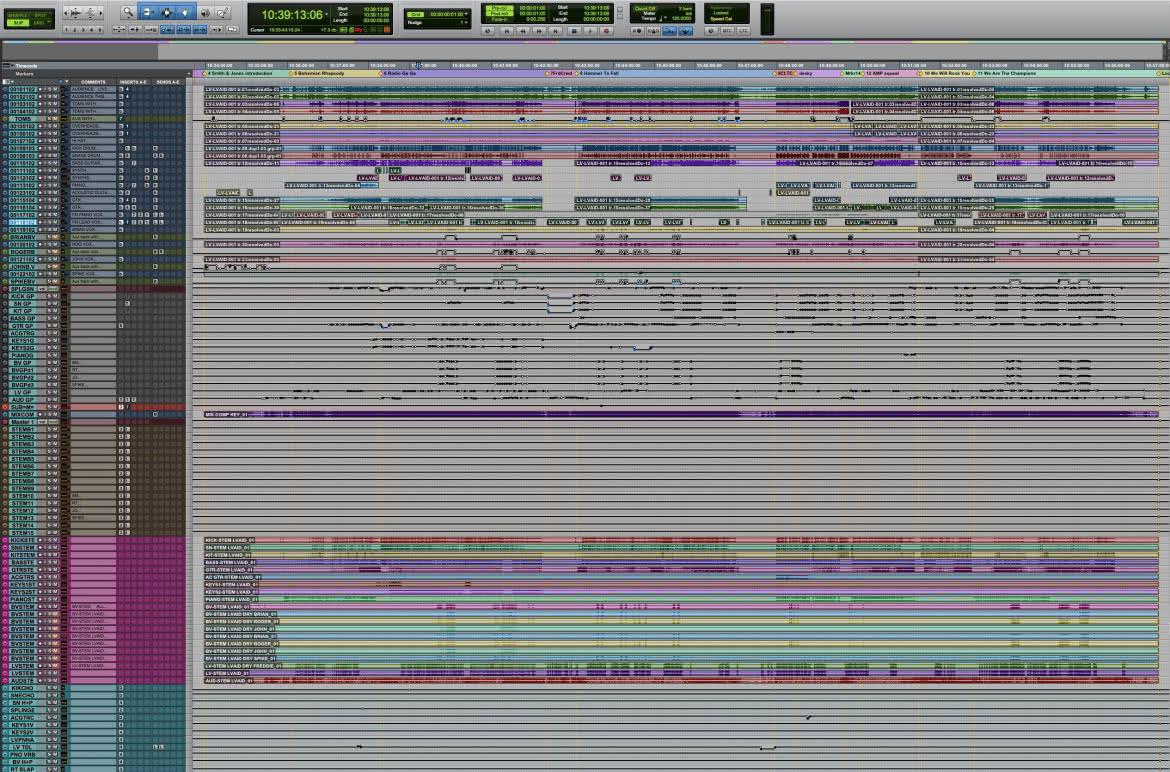Screen dimensions: 1170x772
Task: Toggle solo on the BRIANBV track
Action: [49, 237]
